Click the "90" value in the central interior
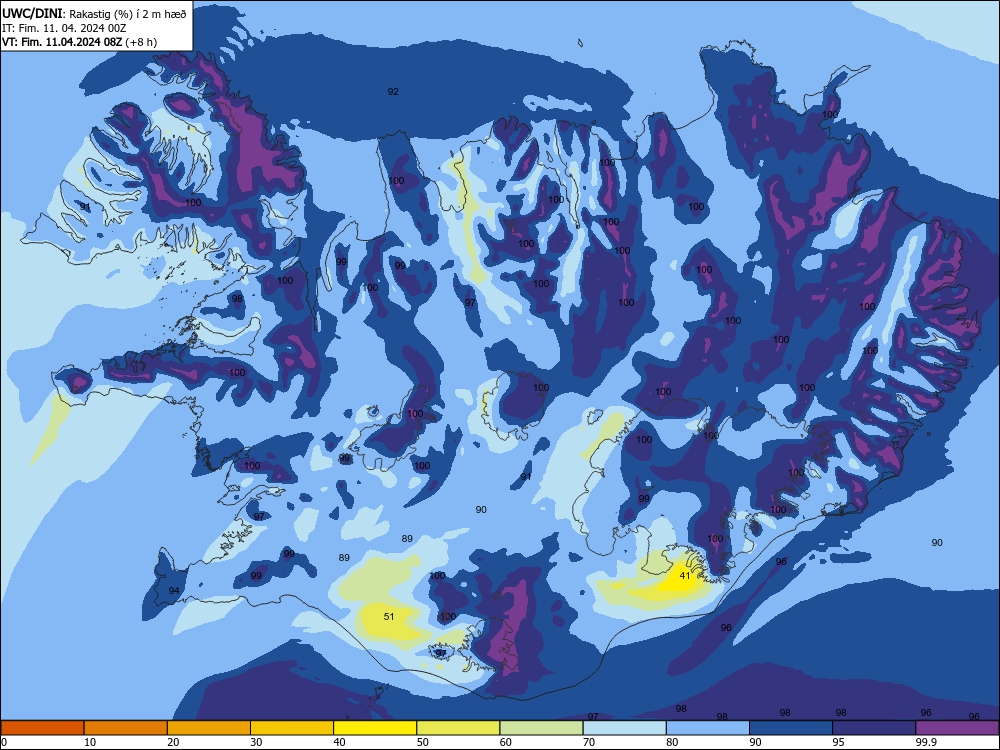Screen dimensions: 1000x750 [x=481, y=509]
